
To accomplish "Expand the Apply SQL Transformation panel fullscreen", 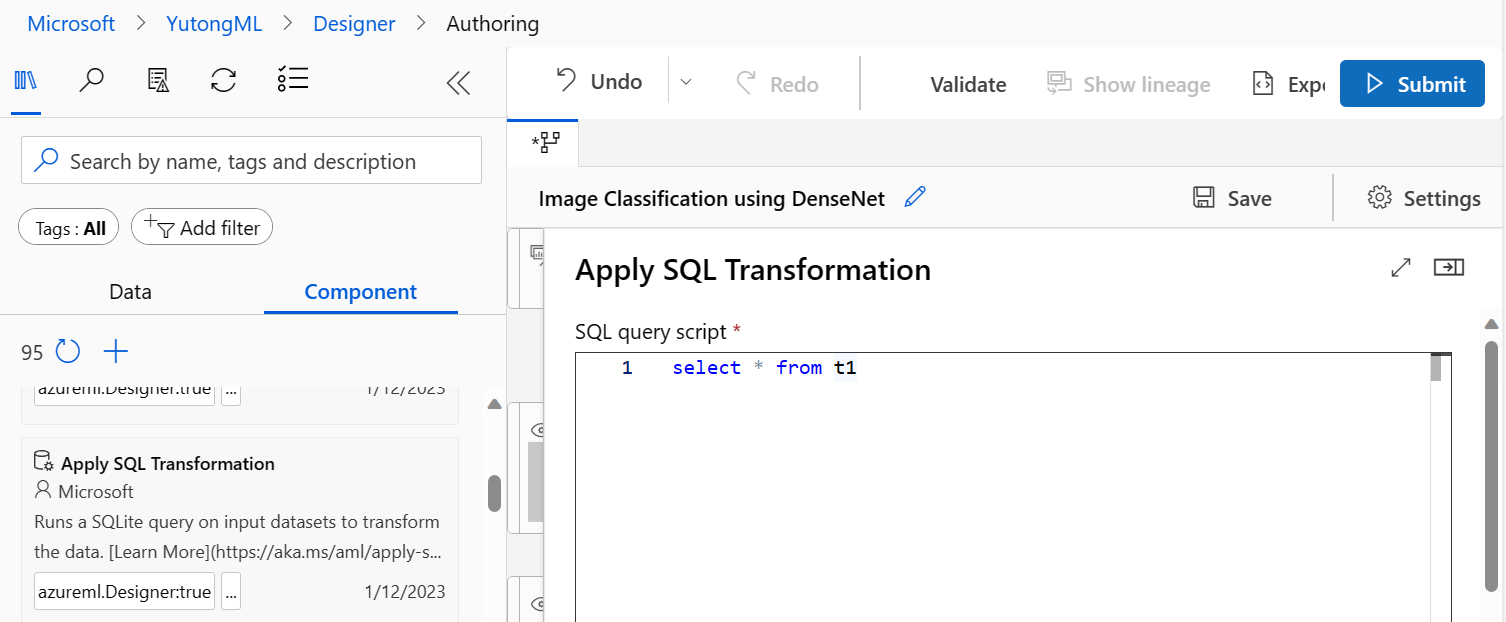I will click(x=1400, y=267).
